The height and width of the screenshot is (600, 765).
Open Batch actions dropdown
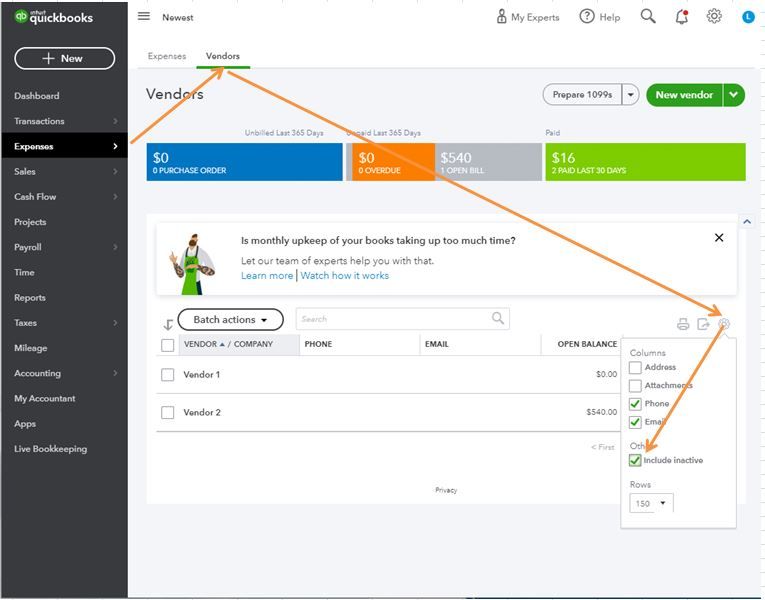click(x=230, y=320)
